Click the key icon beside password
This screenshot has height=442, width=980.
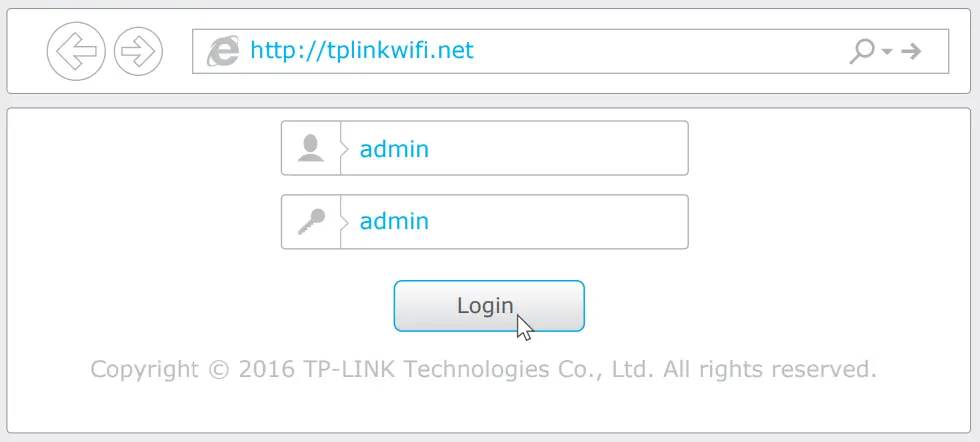(311, 222)
